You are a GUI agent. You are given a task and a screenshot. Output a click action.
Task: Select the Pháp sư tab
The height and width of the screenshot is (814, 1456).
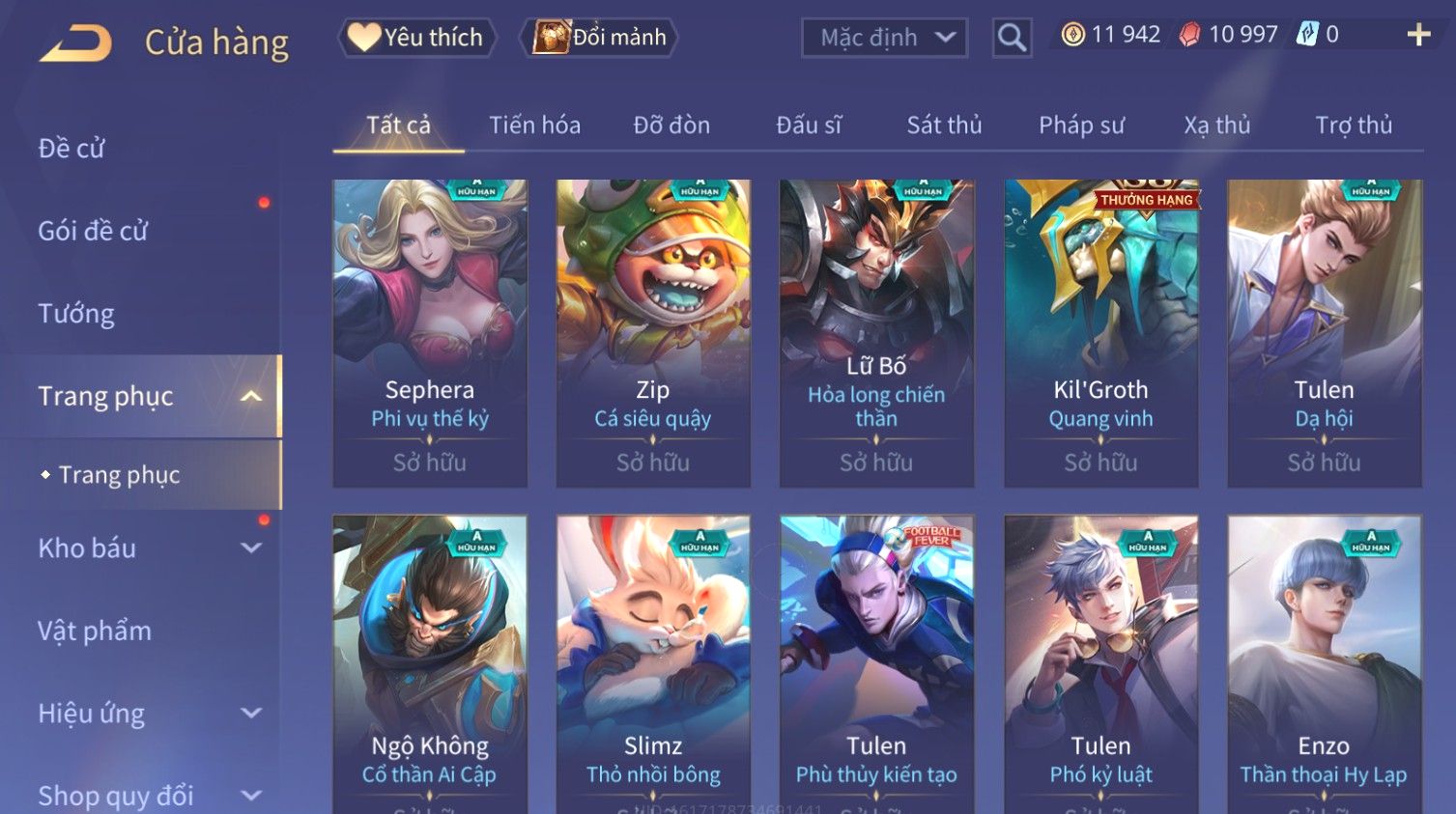(1081, 126)
